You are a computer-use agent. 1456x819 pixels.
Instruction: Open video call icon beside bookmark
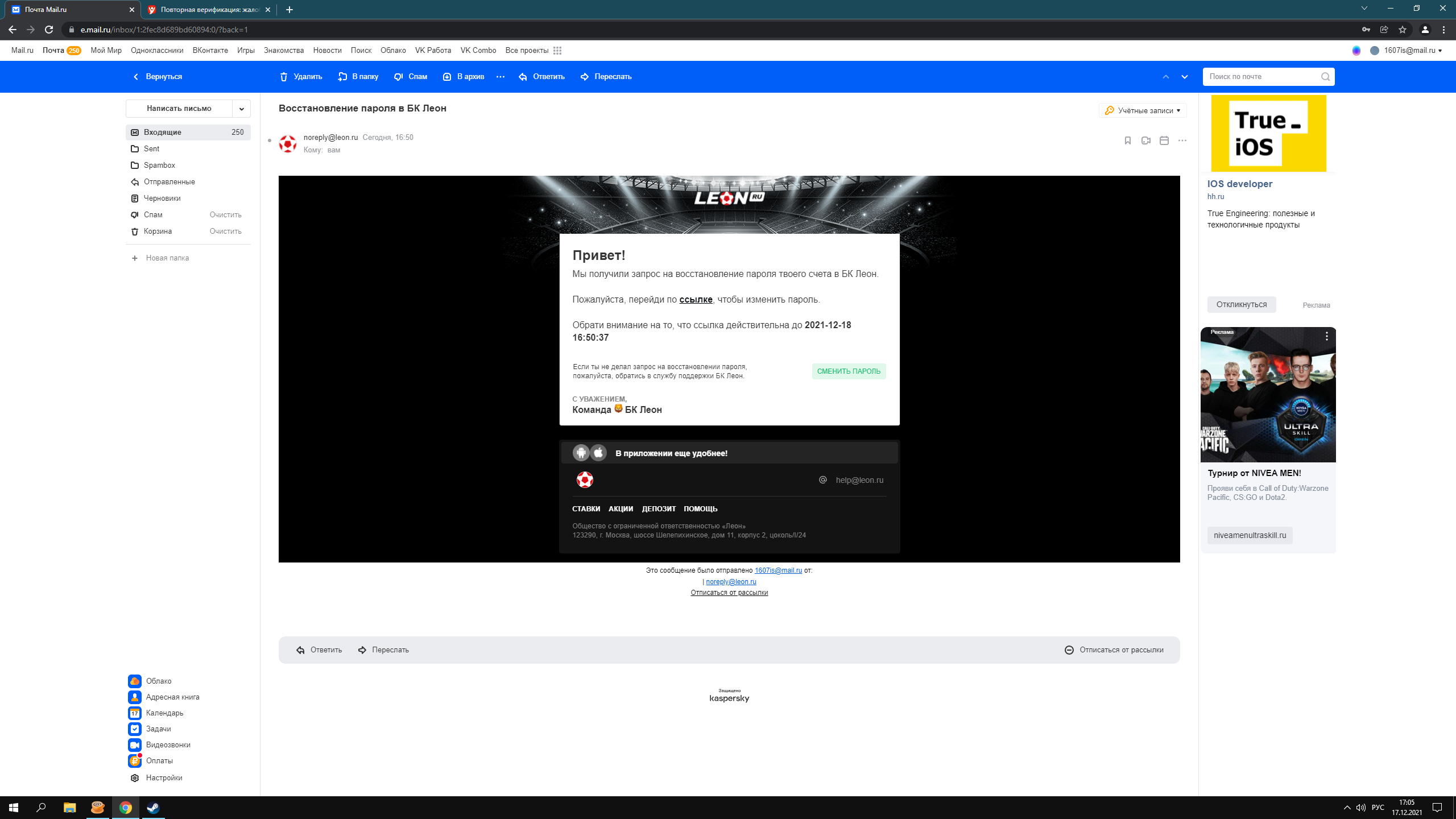1145,140
